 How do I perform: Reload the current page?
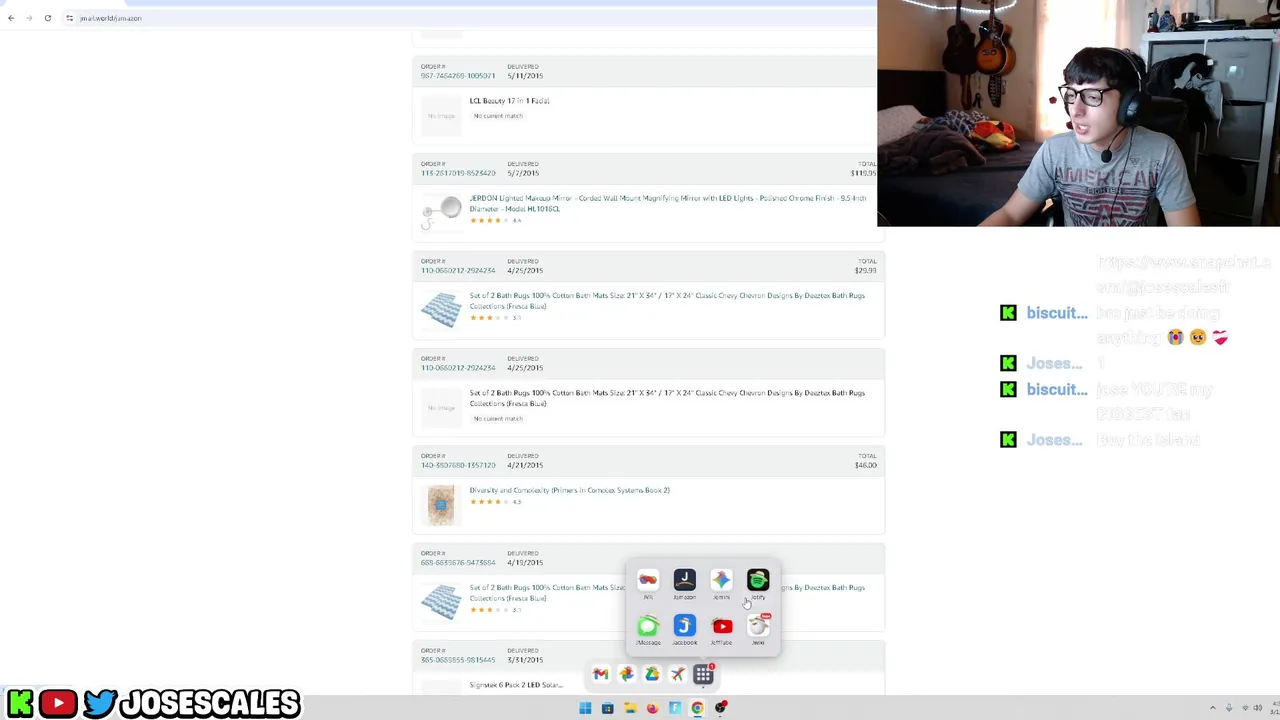[47, 18]
